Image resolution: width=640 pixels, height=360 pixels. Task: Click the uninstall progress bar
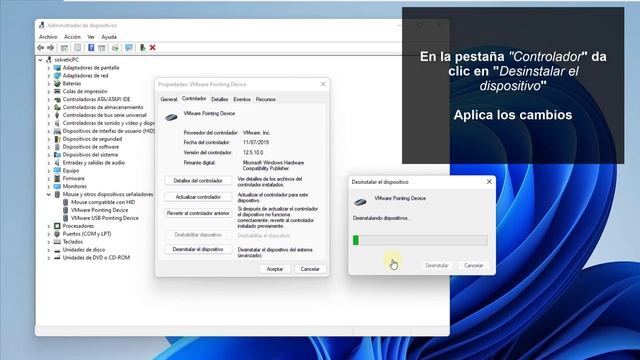click(x=420, y=240)
